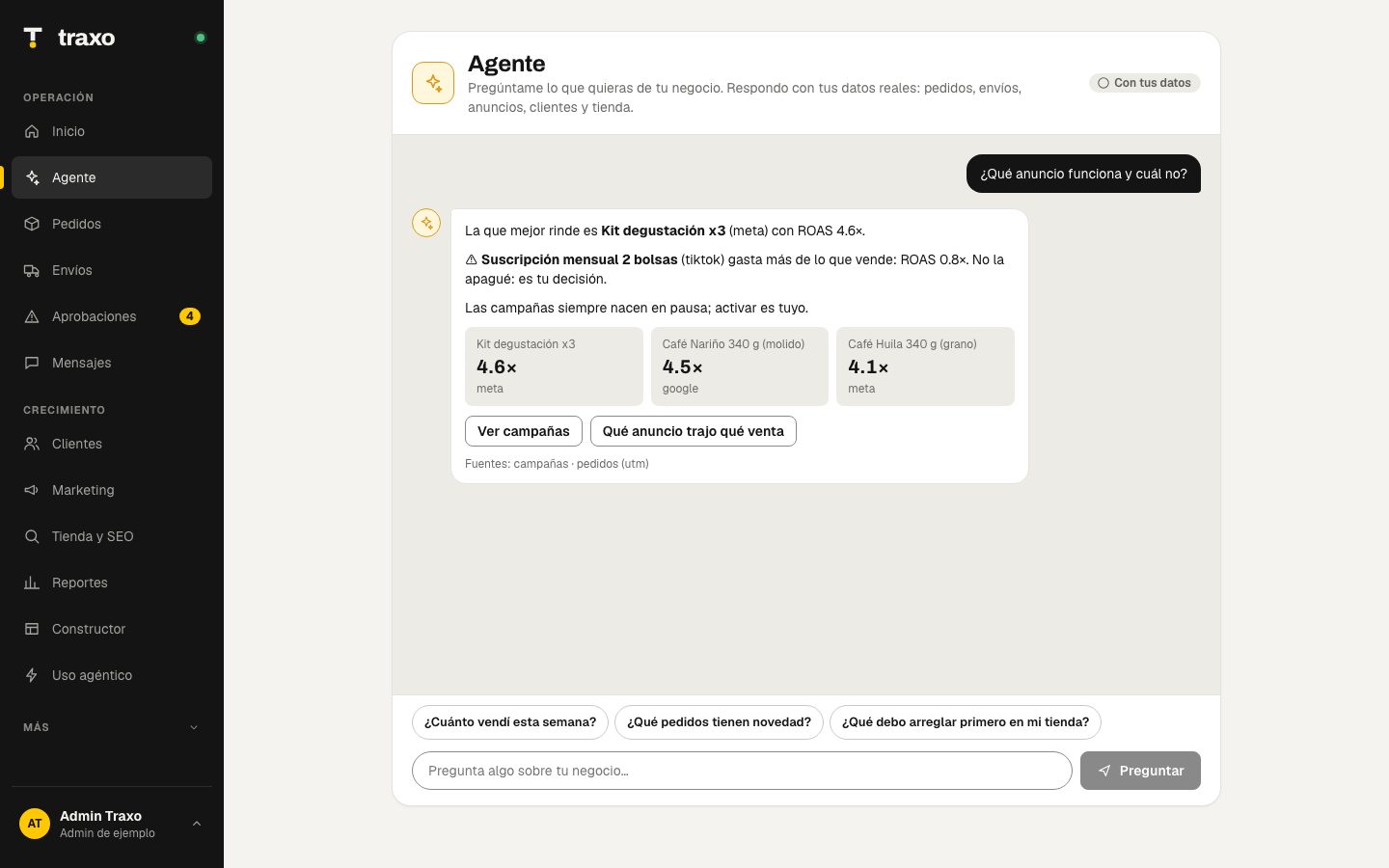The width and height of the screenshot is (1389, 868).
Task: Click the Uso agéntico lightning icon
Action: tap(32, 675)
